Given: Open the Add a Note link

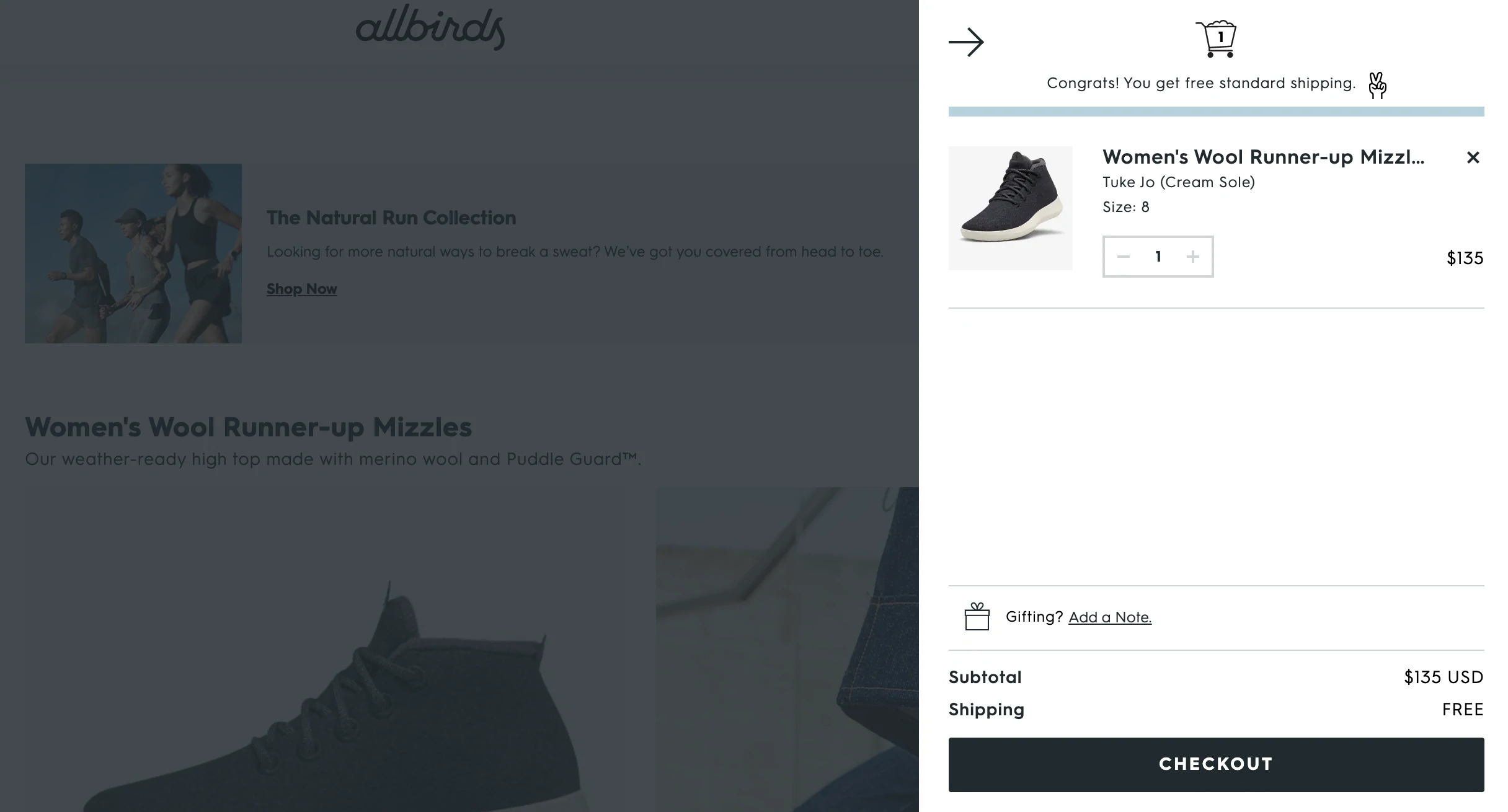Looking at the screenshot, I should (1110, 617).
